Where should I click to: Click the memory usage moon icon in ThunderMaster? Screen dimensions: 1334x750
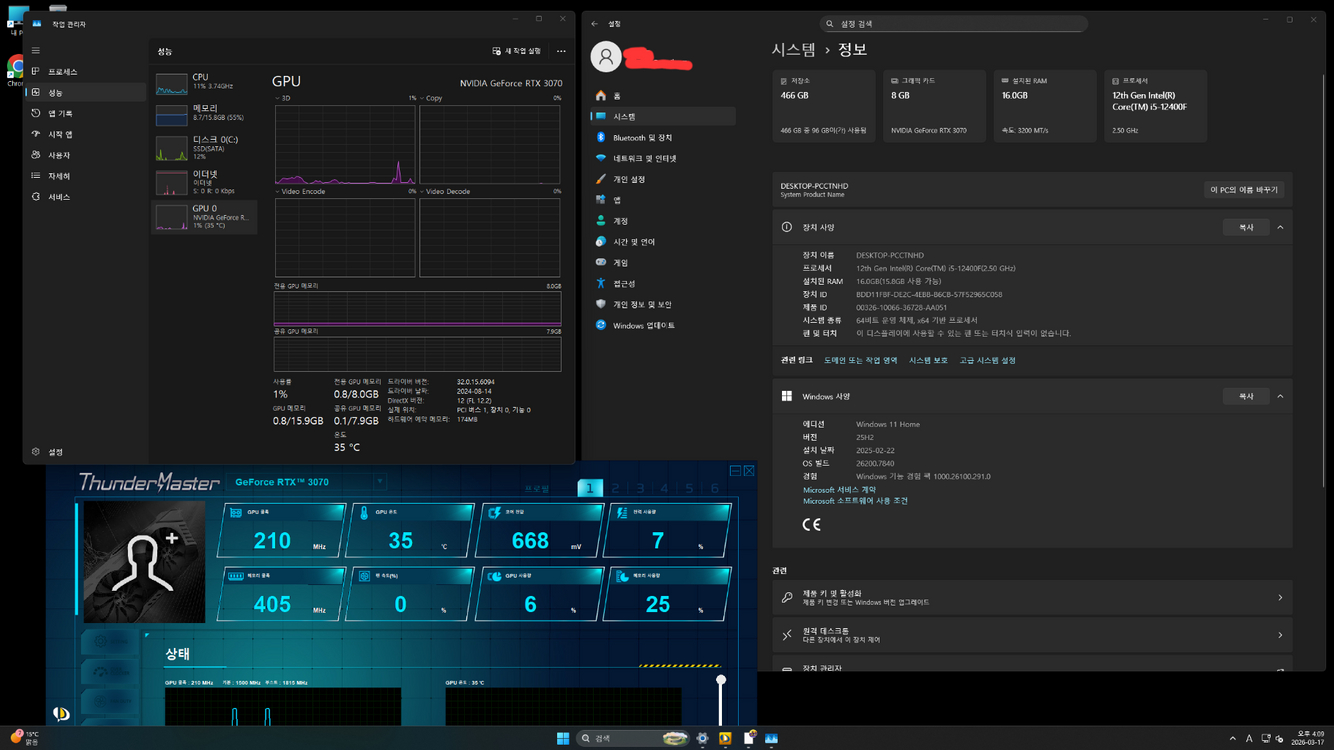(621, 576)
